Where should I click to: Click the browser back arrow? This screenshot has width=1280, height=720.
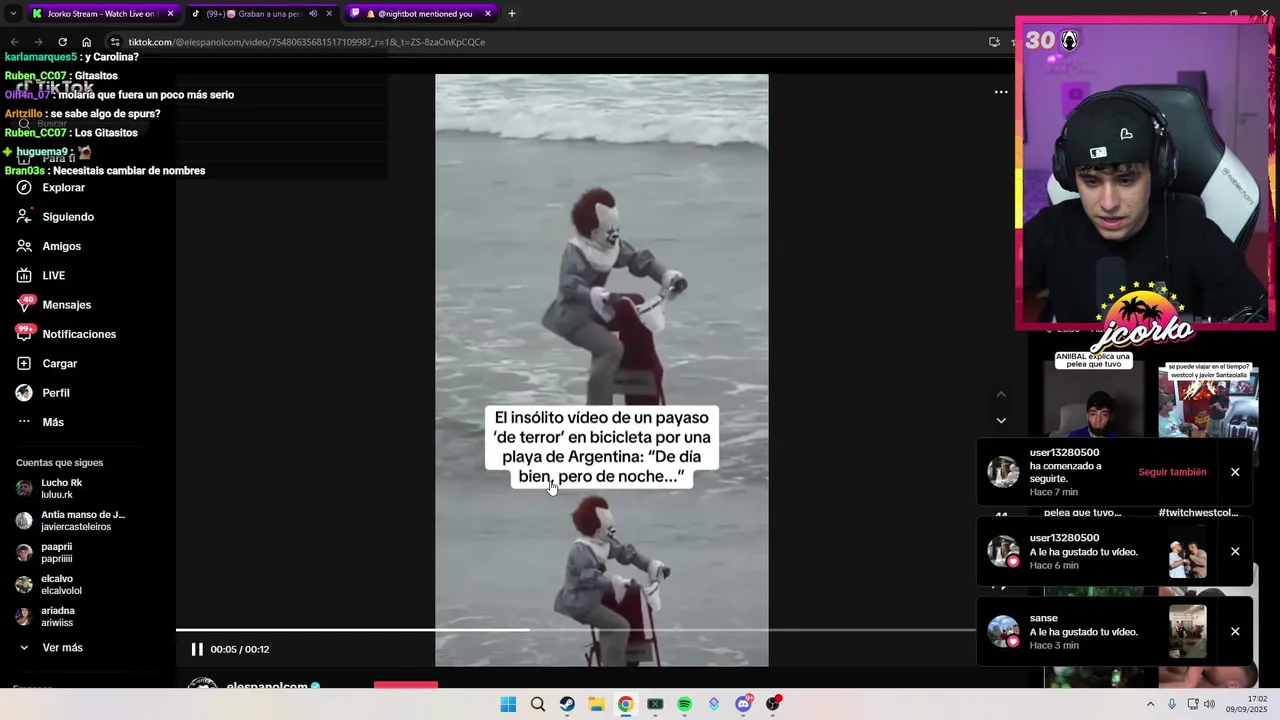click(14, 42)
